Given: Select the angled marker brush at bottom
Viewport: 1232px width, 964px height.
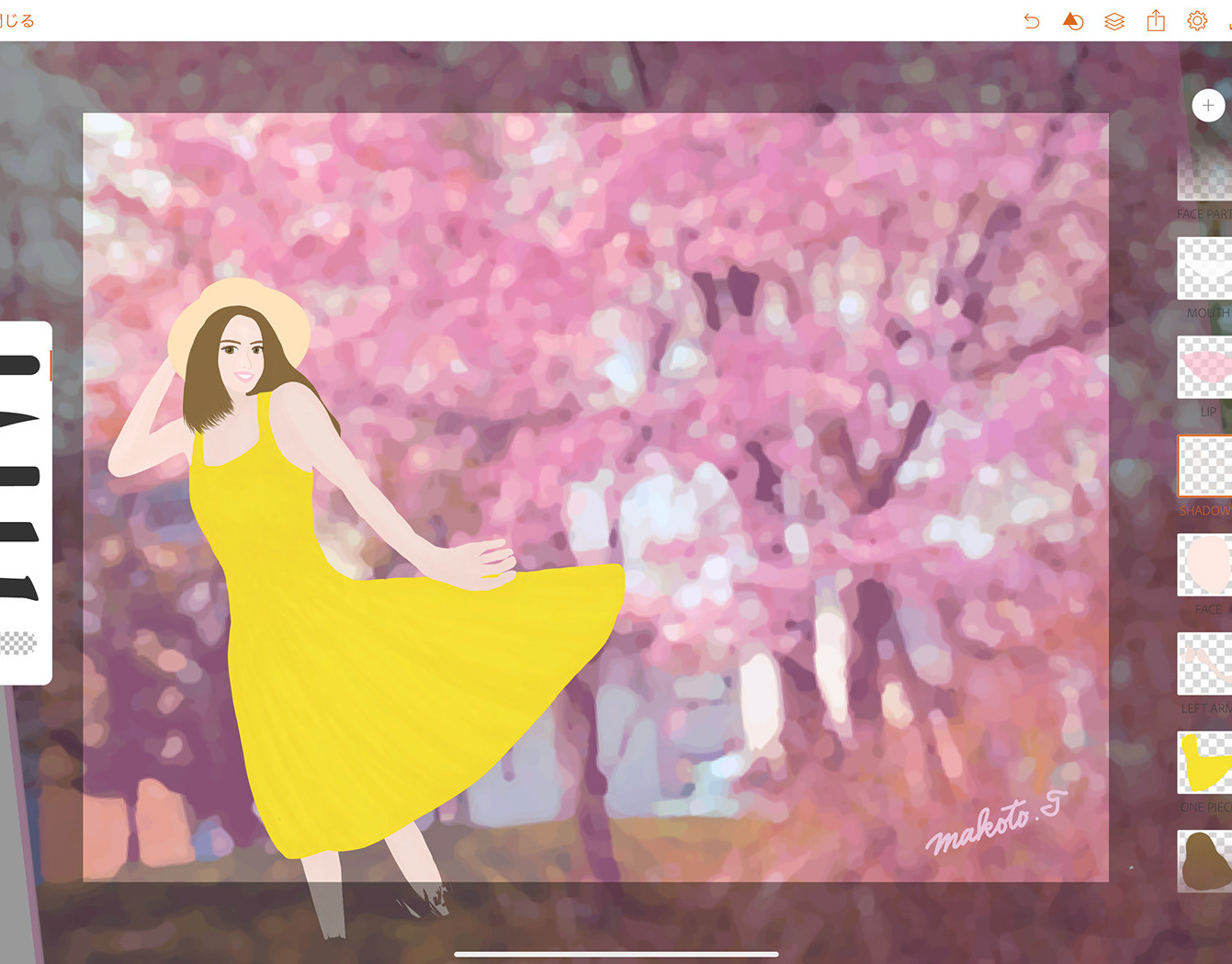Looking at the screenshot, I should 19,588.
